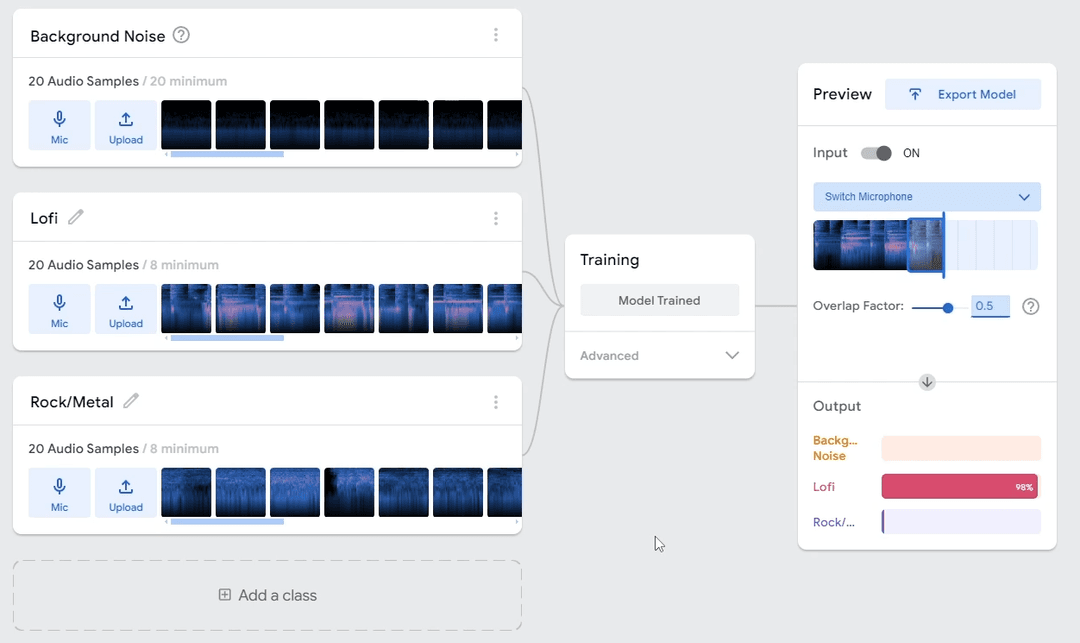Click the pencil icon next to Rock/Metal

pos(131,401)
